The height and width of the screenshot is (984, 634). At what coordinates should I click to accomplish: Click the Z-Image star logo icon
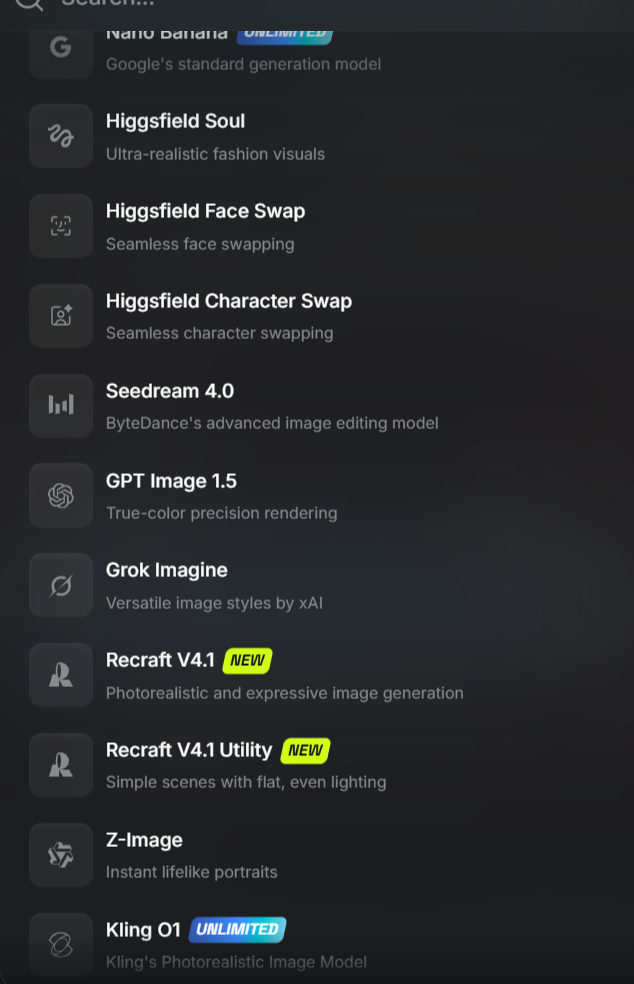pyautogui.click(x=61, y=854)
